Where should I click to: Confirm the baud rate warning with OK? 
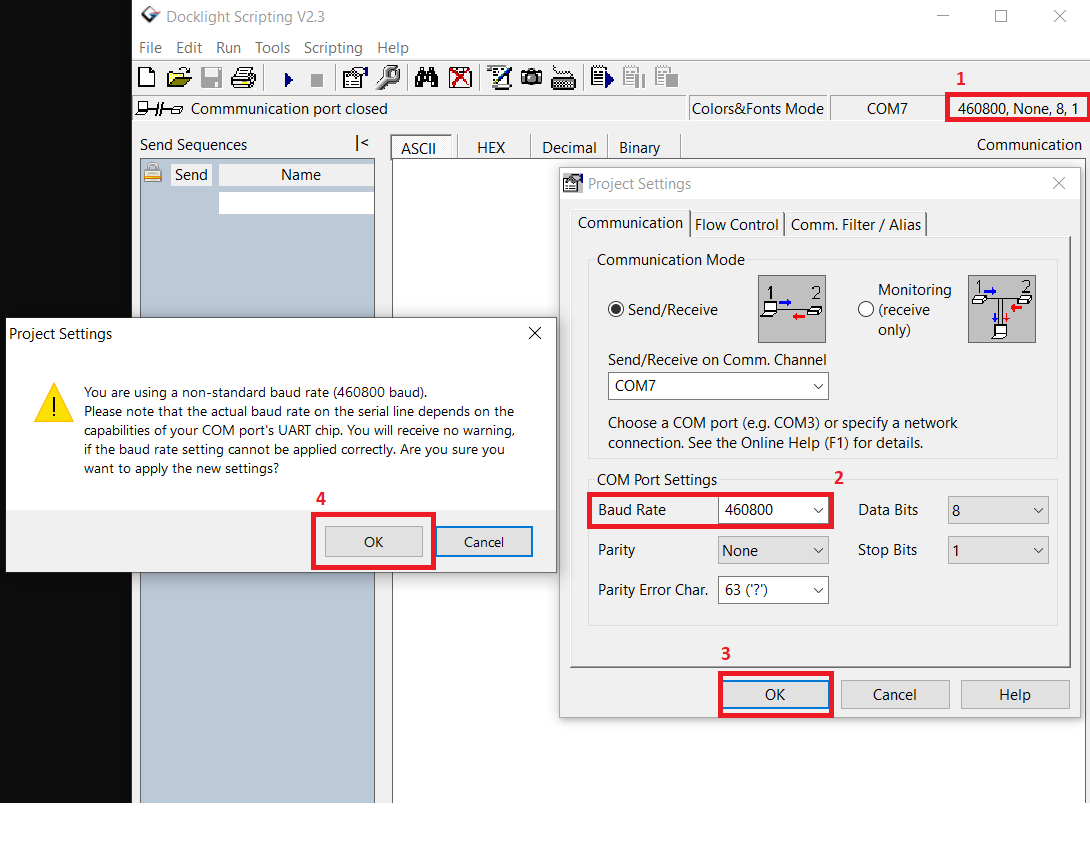373,542
